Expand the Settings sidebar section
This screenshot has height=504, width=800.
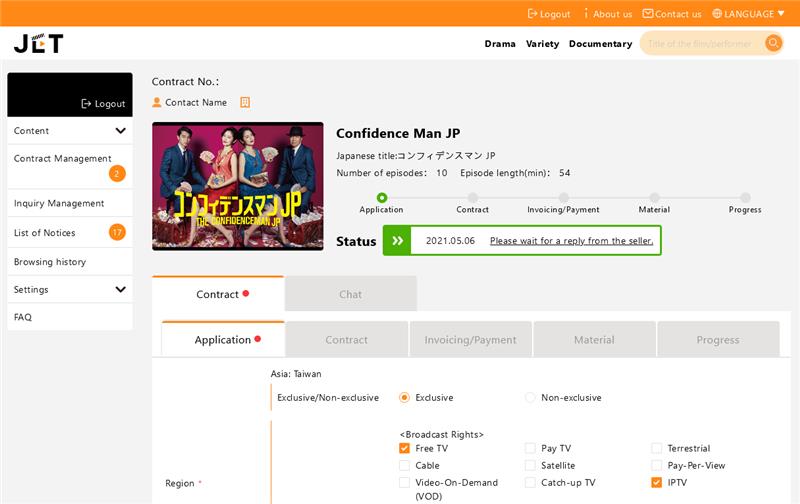120,290
